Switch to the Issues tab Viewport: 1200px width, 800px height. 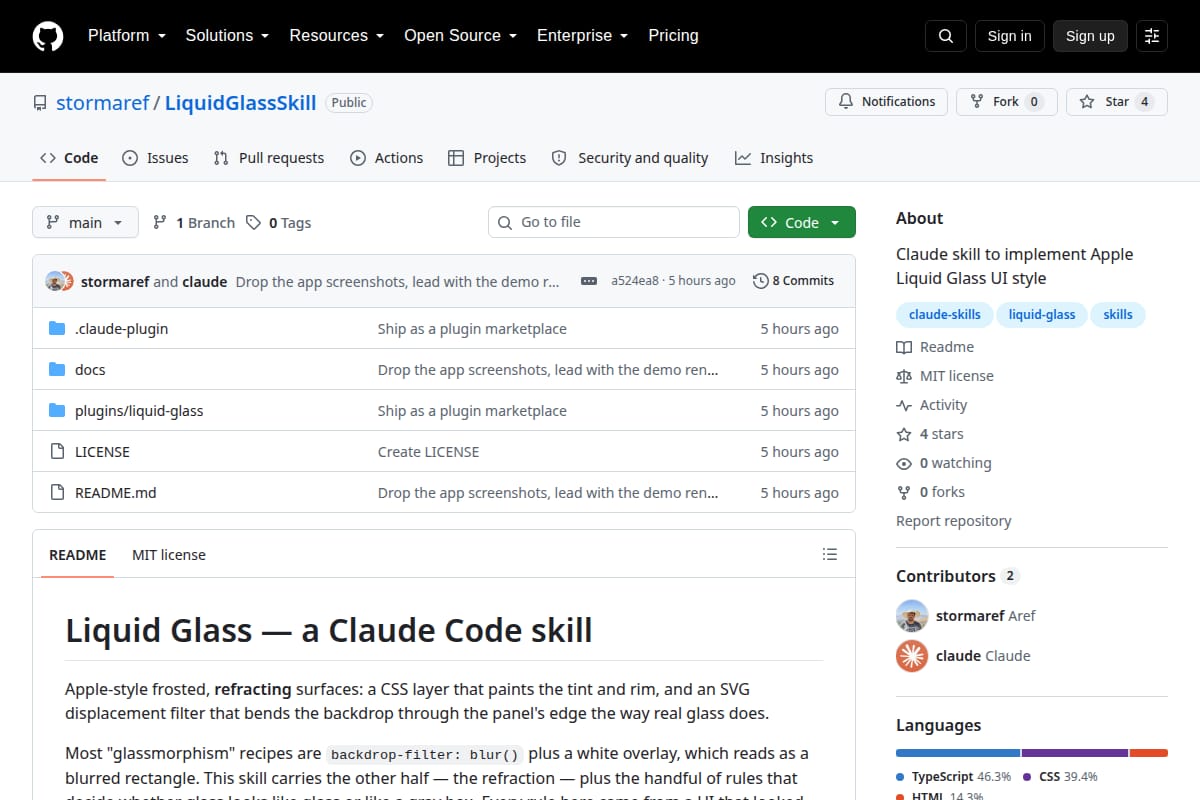click(x=155, y=158)
